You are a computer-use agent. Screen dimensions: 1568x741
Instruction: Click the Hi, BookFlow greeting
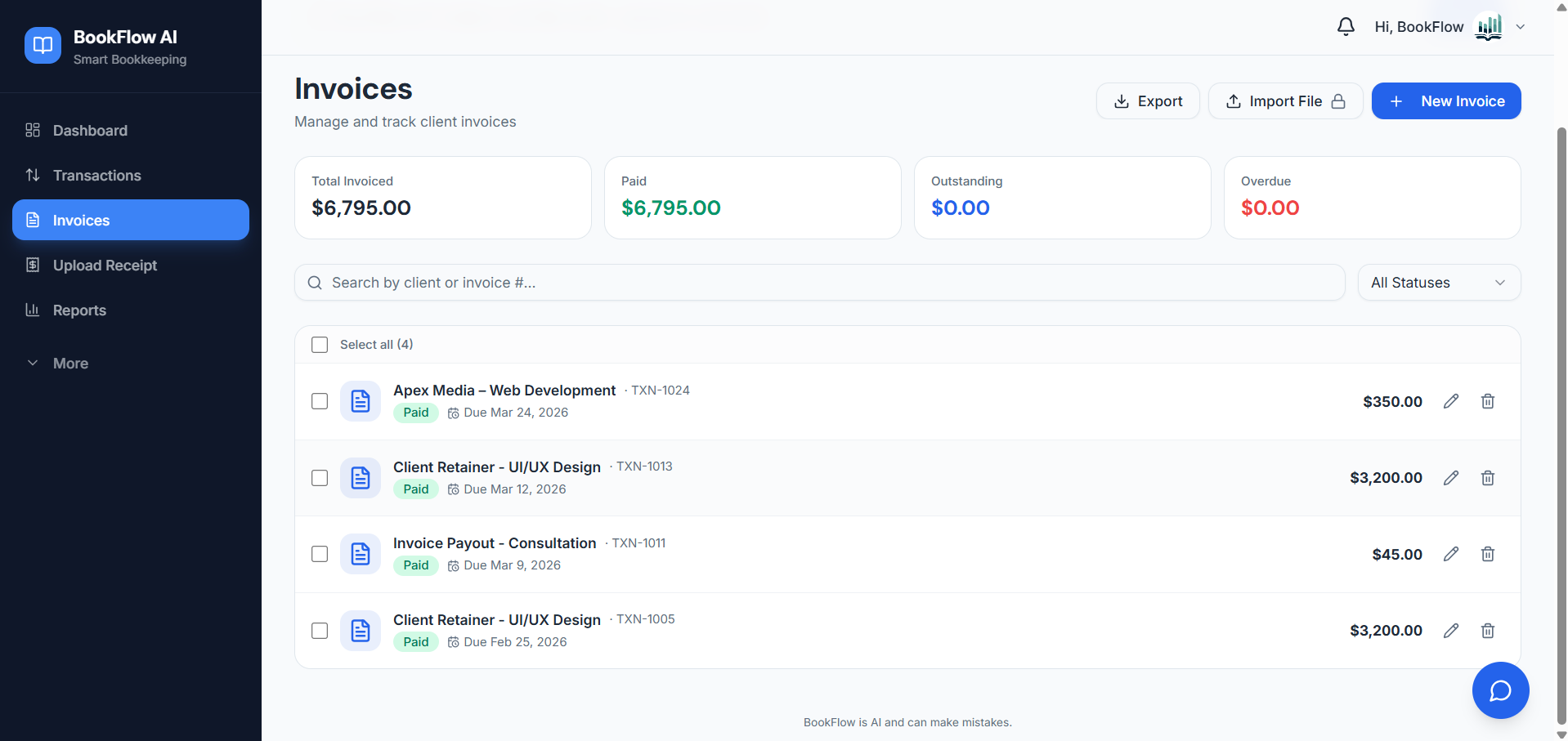pos(1419,27)
